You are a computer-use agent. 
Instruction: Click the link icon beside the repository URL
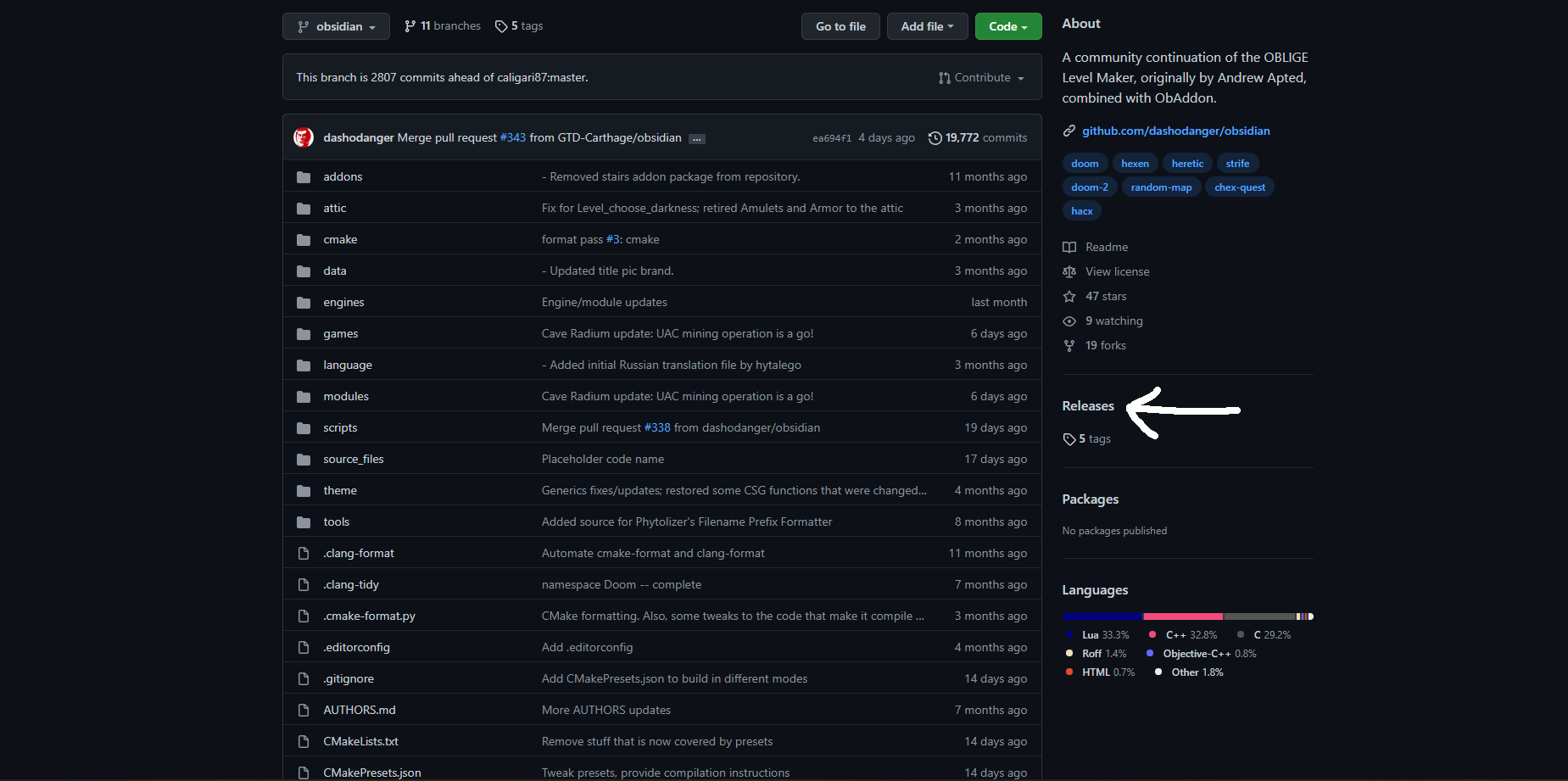[1070, 131]
